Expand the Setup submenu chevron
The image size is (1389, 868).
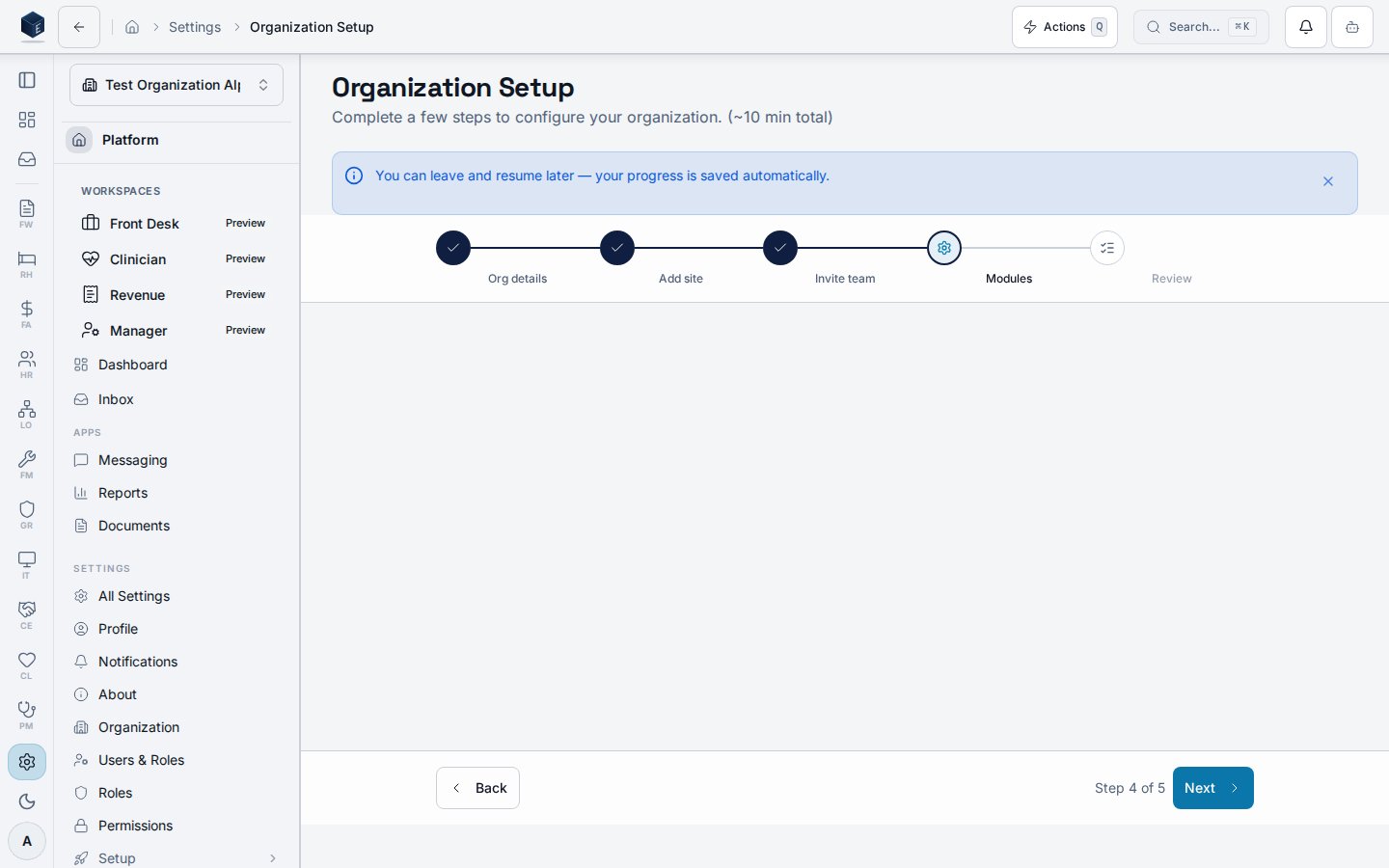pos(273,858)
